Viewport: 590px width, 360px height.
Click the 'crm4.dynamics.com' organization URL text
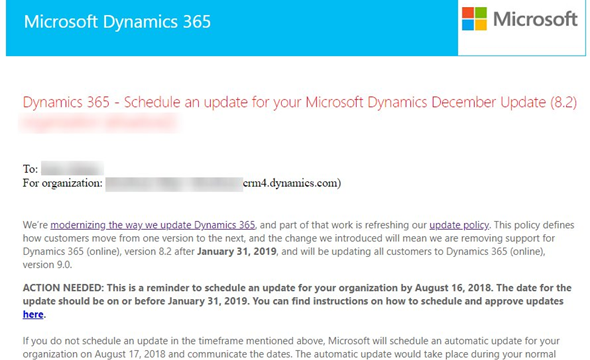292,183
